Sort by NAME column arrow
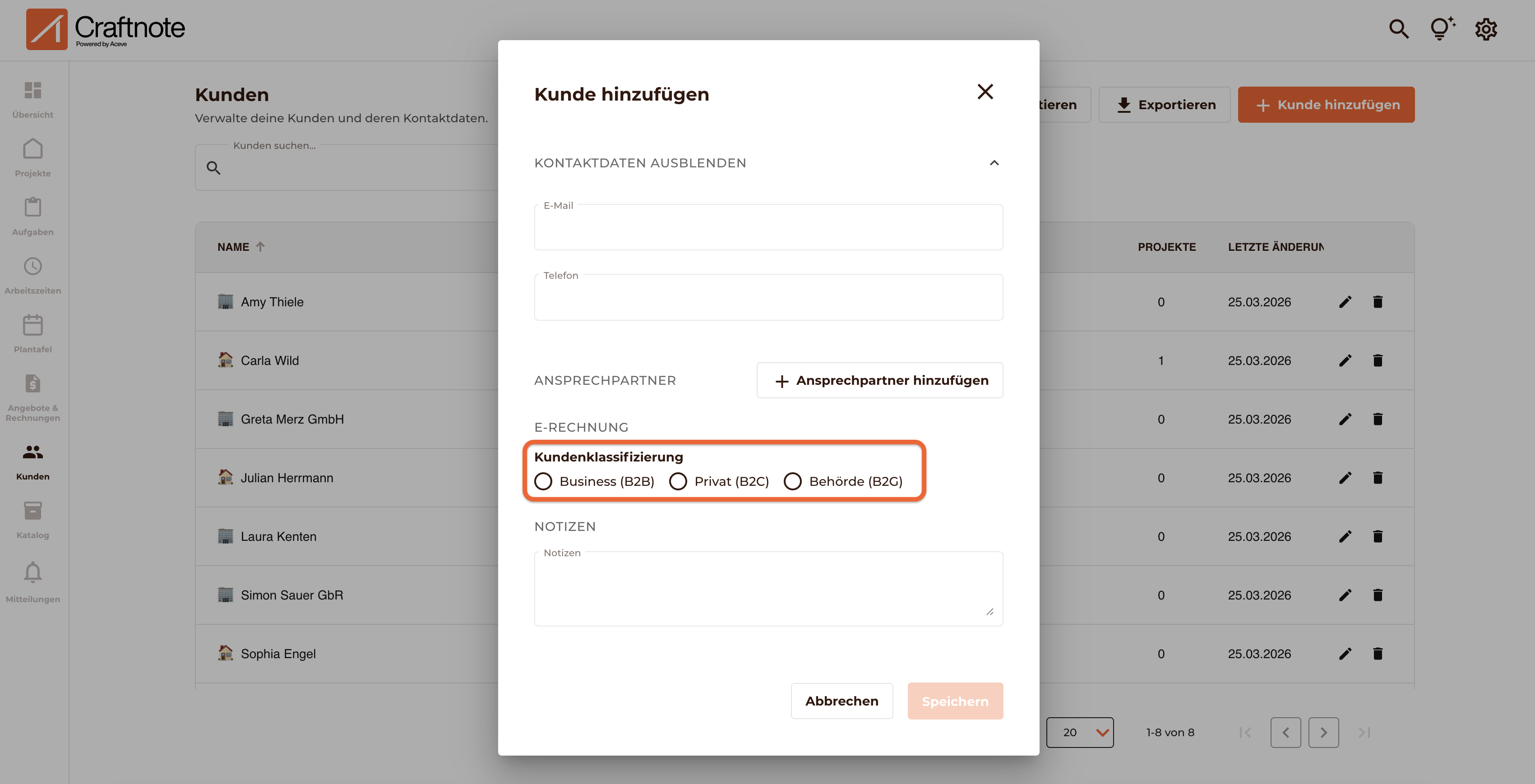This screenshot has height=784, width=1535. click(x=260, y=247)
